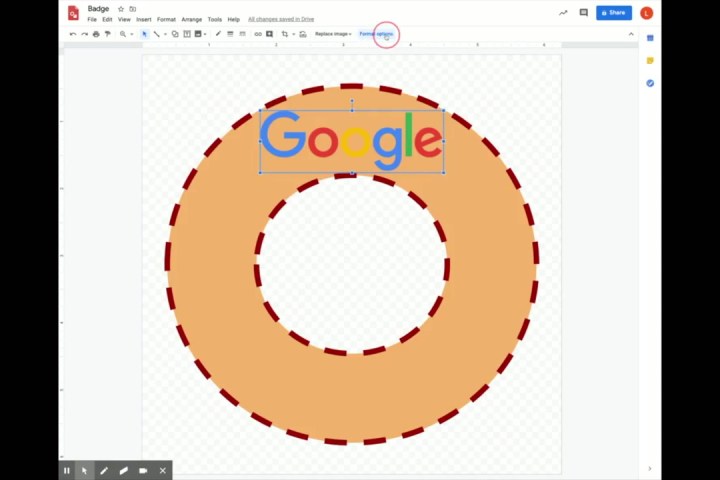720x480 pixels.
Task: Expand the line type dropdown arrow
Action: (x=165, y=34)
